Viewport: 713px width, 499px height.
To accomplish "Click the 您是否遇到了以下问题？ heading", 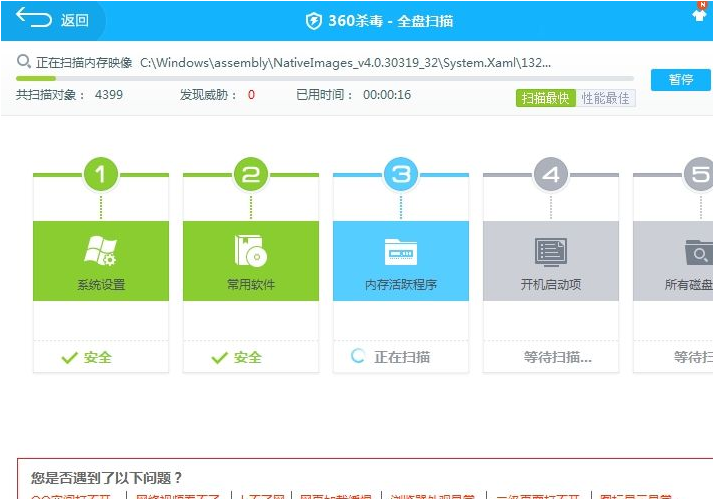I will tap(106, 478).
